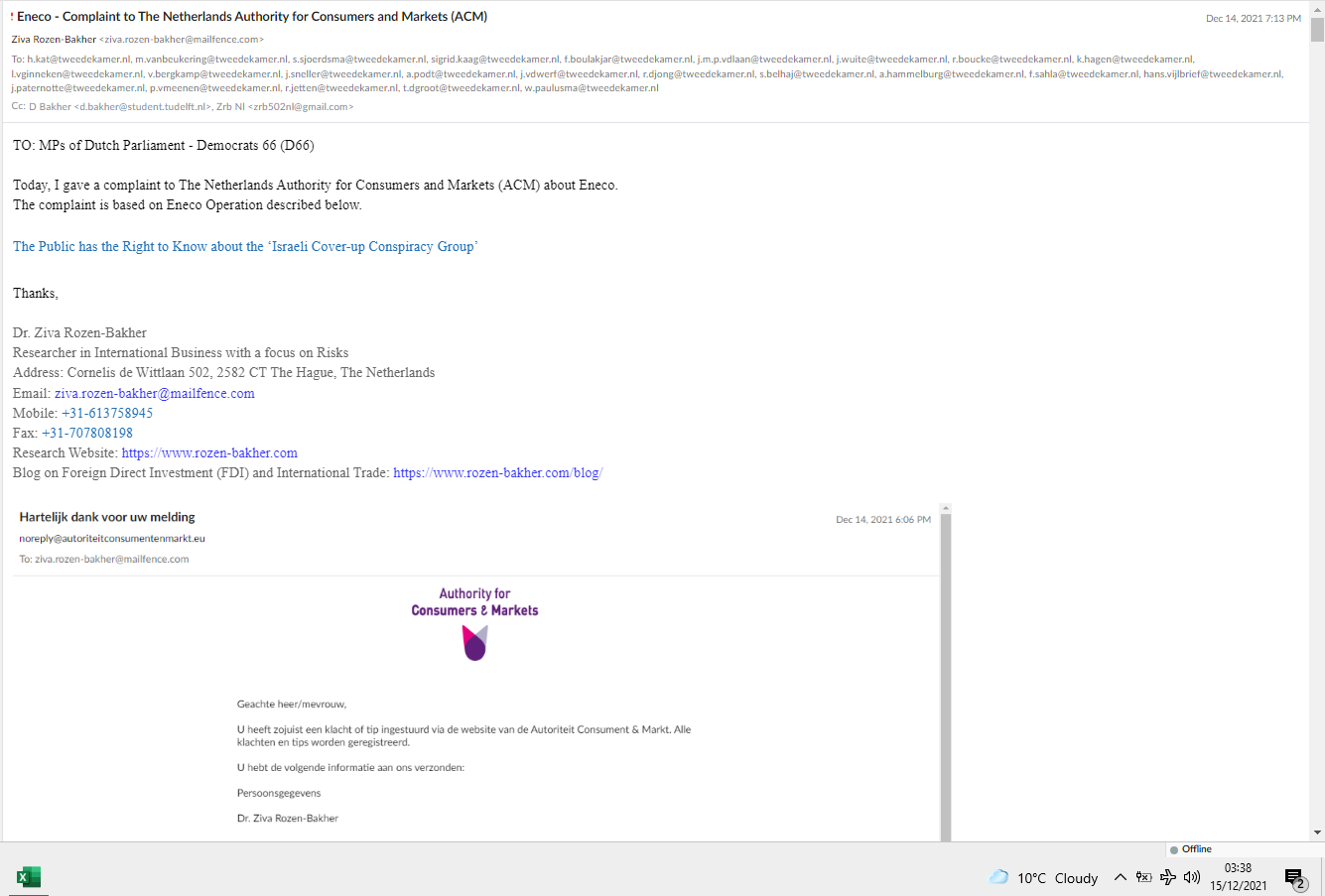Open the notification center with 2 alerts
The width and height of the screenshot is (1325, 896).
click(1295, 878)
